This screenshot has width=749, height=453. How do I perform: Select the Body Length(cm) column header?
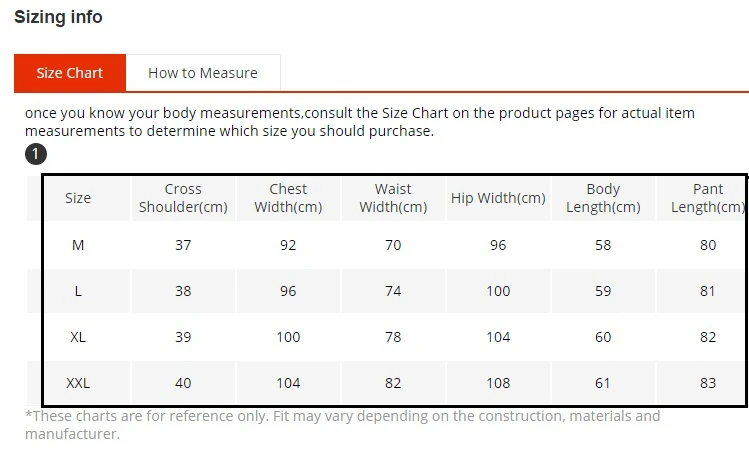click(603, 198)
